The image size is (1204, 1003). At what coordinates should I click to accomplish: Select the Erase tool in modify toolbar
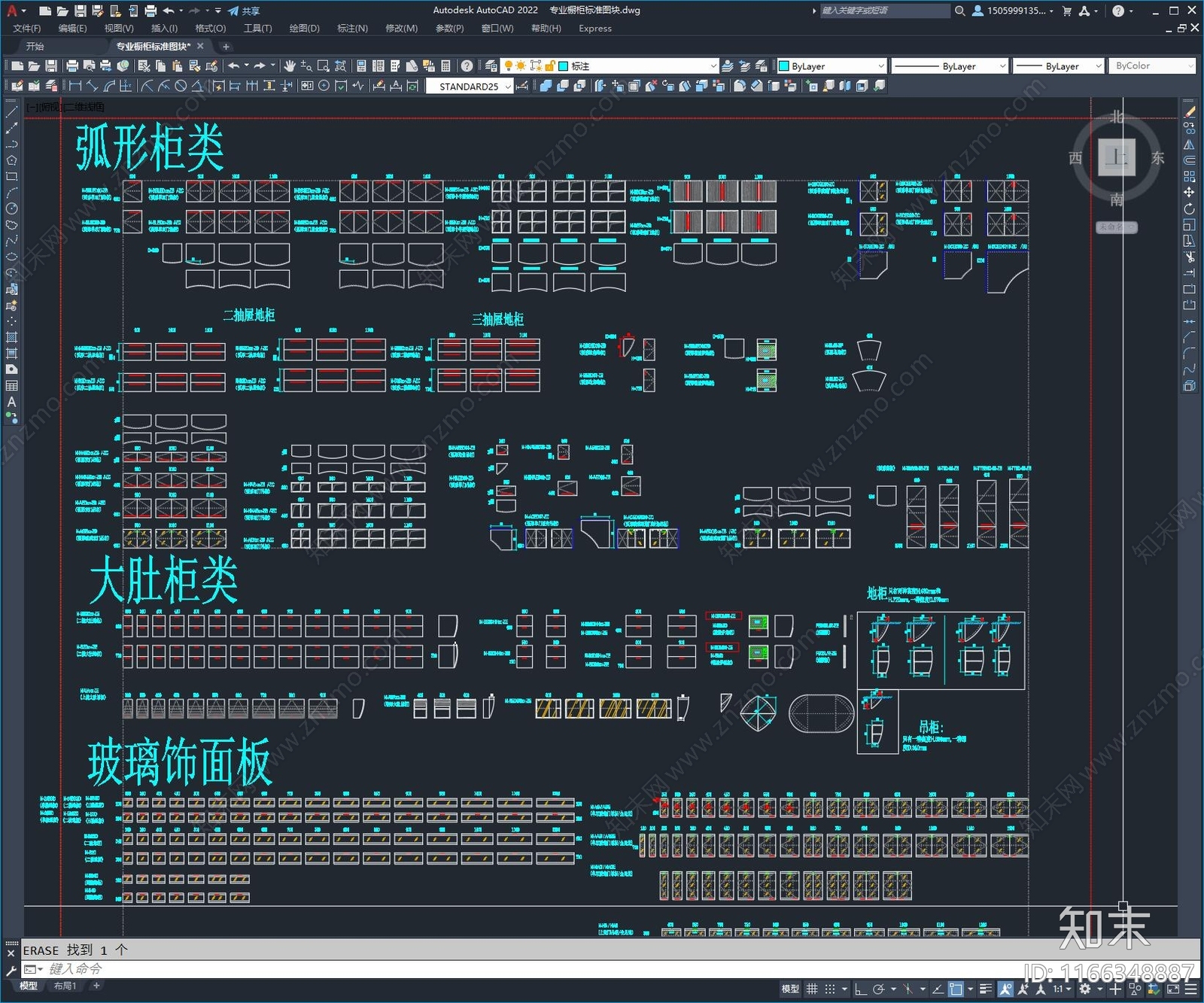click(x=1189, y=111)
